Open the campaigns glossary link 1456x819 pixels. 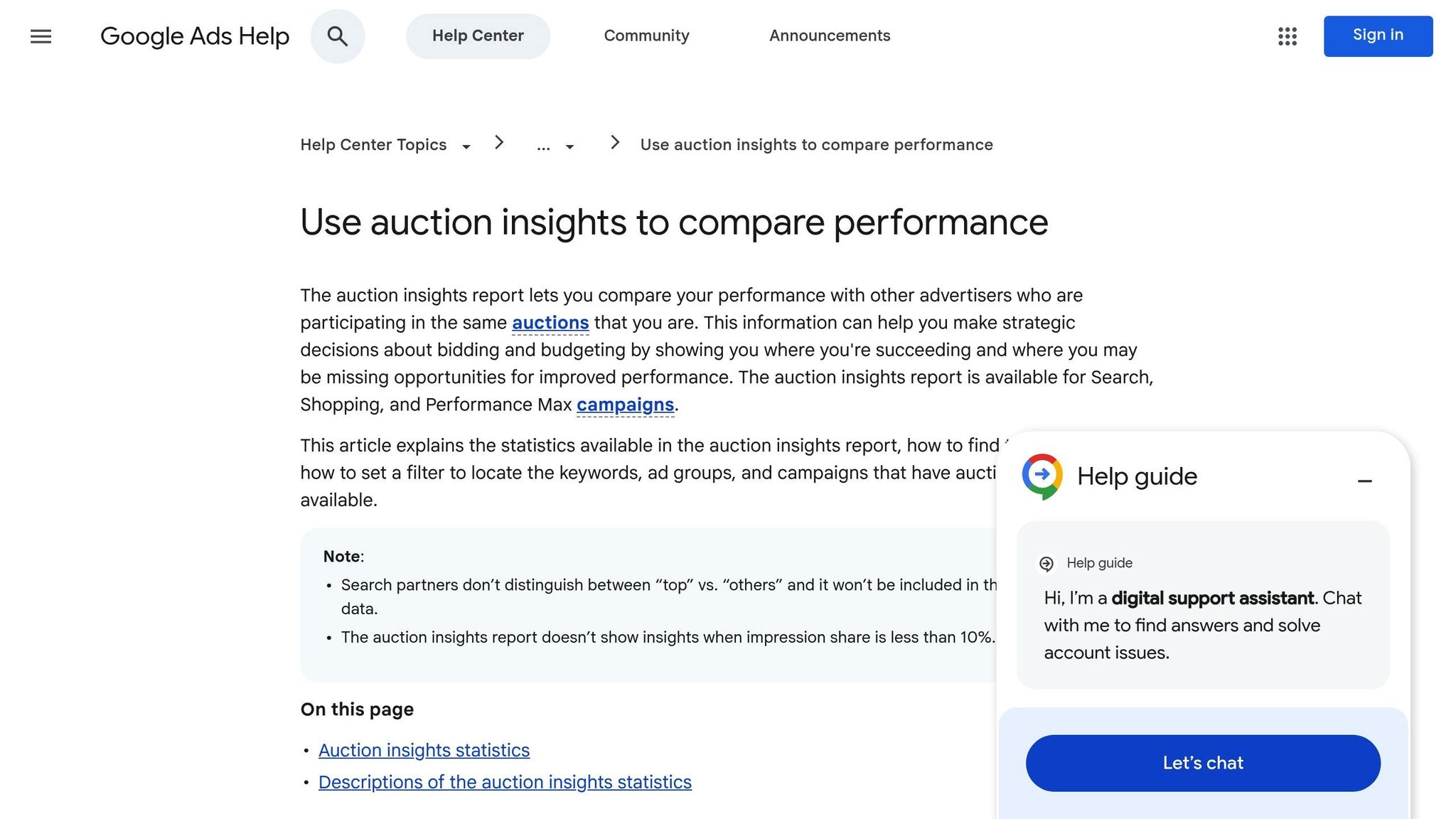tap(625, 405)
